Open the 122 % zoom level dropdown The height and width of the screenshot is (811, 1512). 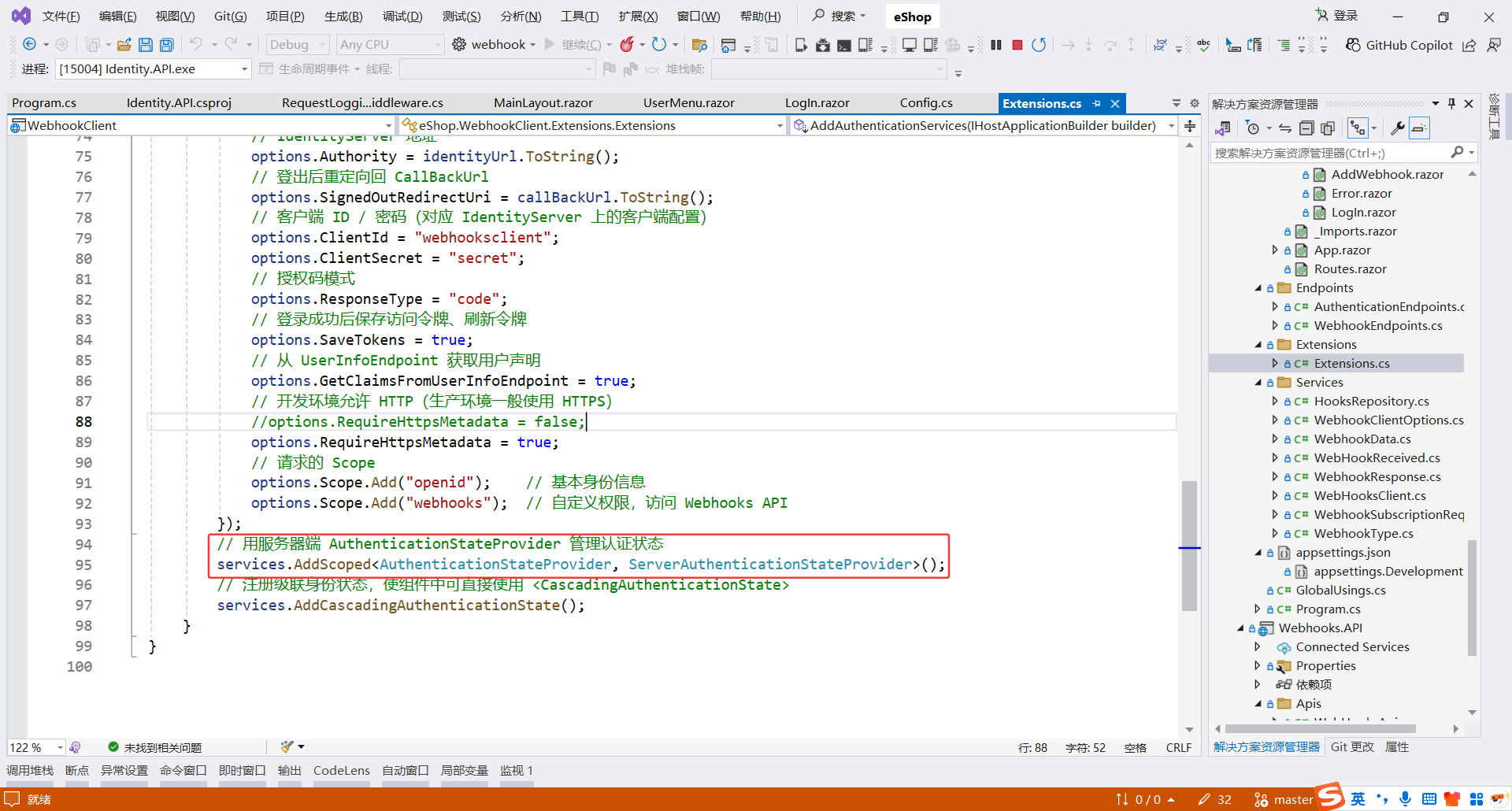coord(36,747)
